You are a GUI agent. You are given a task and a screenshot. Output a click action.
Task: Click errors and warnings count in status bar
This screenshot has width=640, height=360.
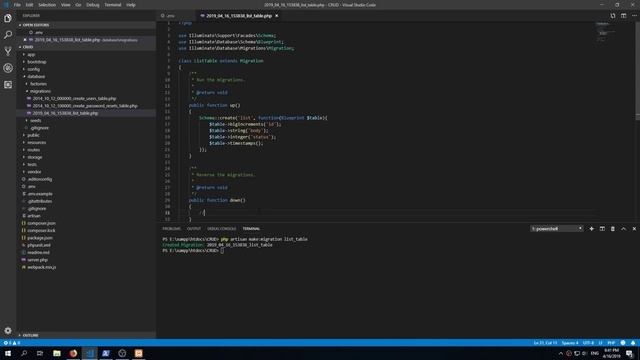11,343
